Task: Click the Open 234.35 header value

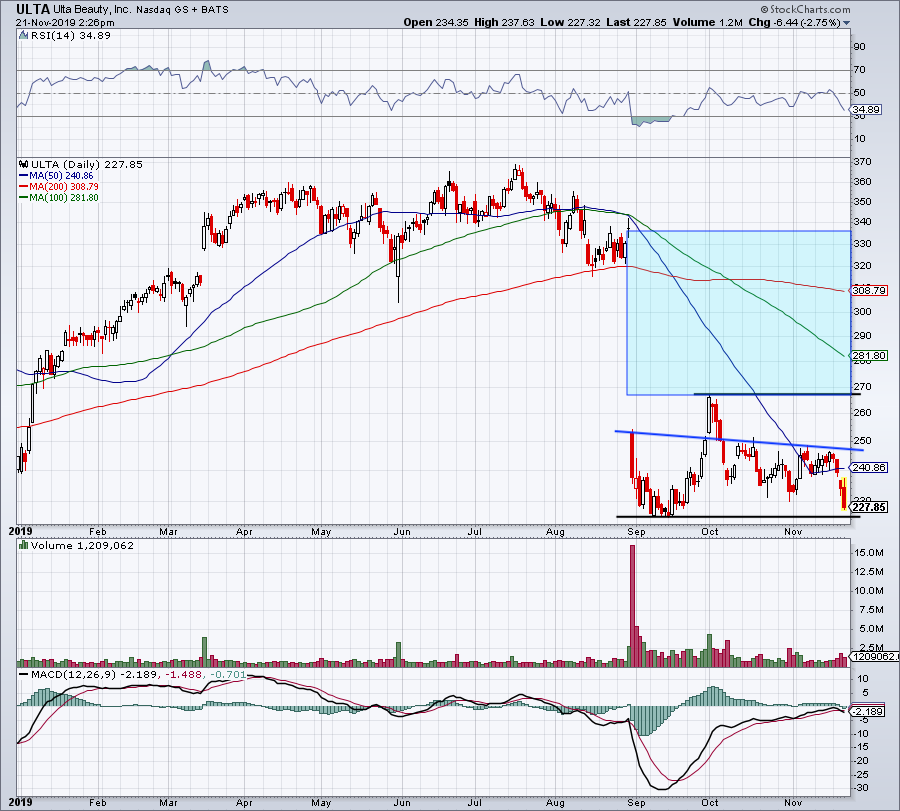Action: pos(436,22)
